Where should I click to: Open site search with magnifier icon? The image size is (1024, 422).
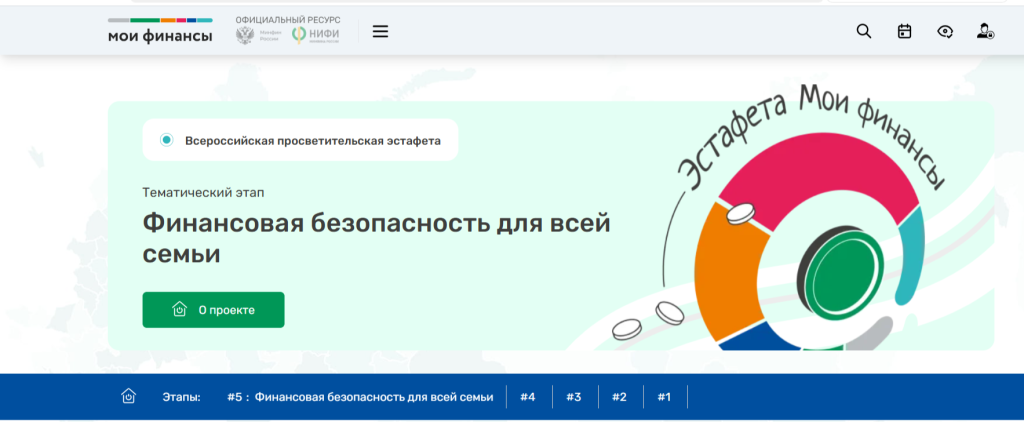[864, 31]
